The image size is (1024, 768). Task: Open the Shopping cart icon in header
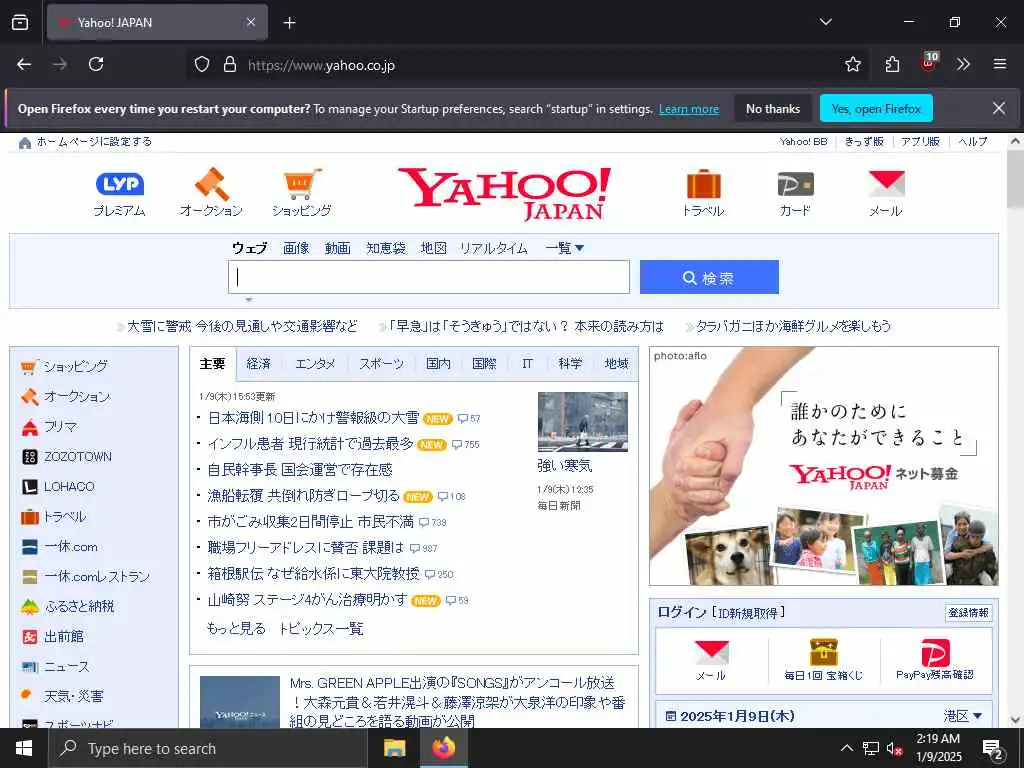[302, 184]
